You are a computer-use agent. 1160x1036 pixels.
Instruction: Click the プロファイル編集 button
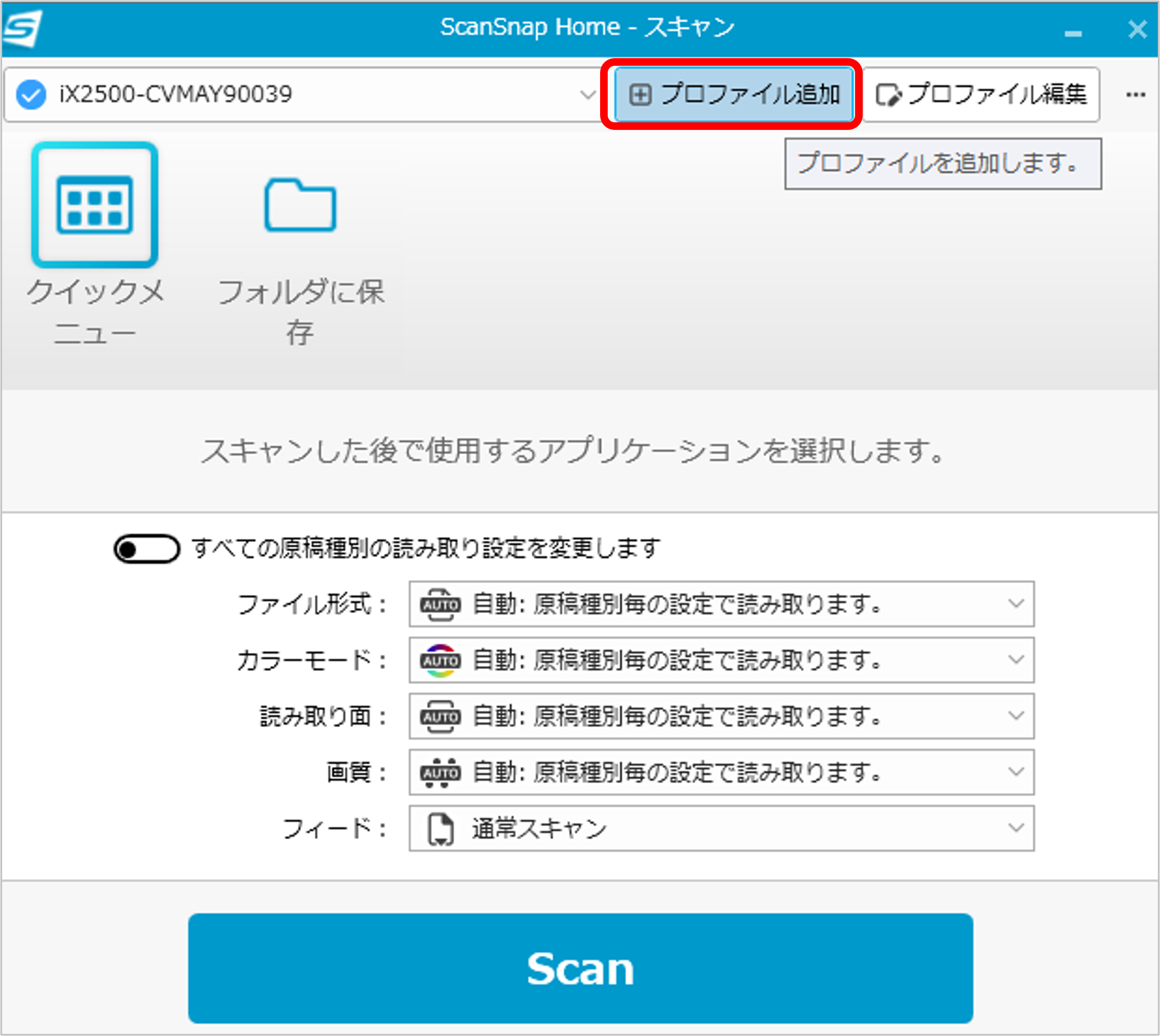click(981, 95)
